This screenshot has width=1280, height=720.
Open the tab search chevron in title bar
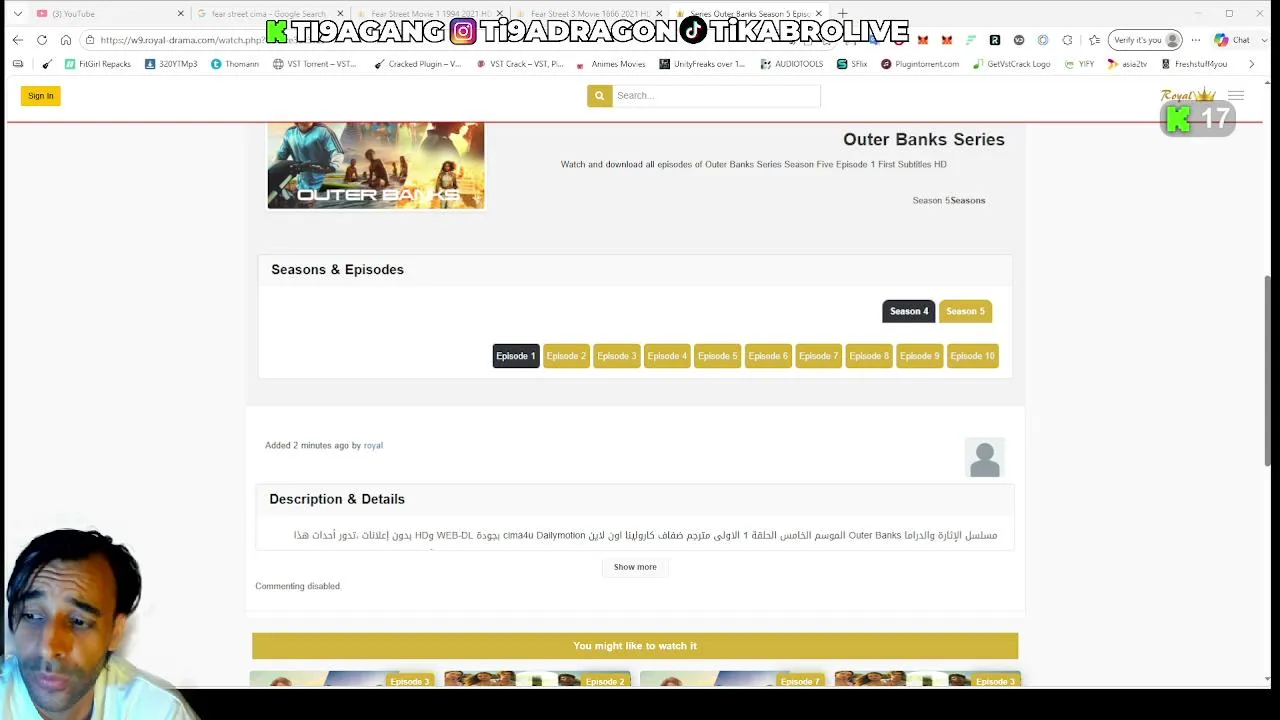point(17,14)
